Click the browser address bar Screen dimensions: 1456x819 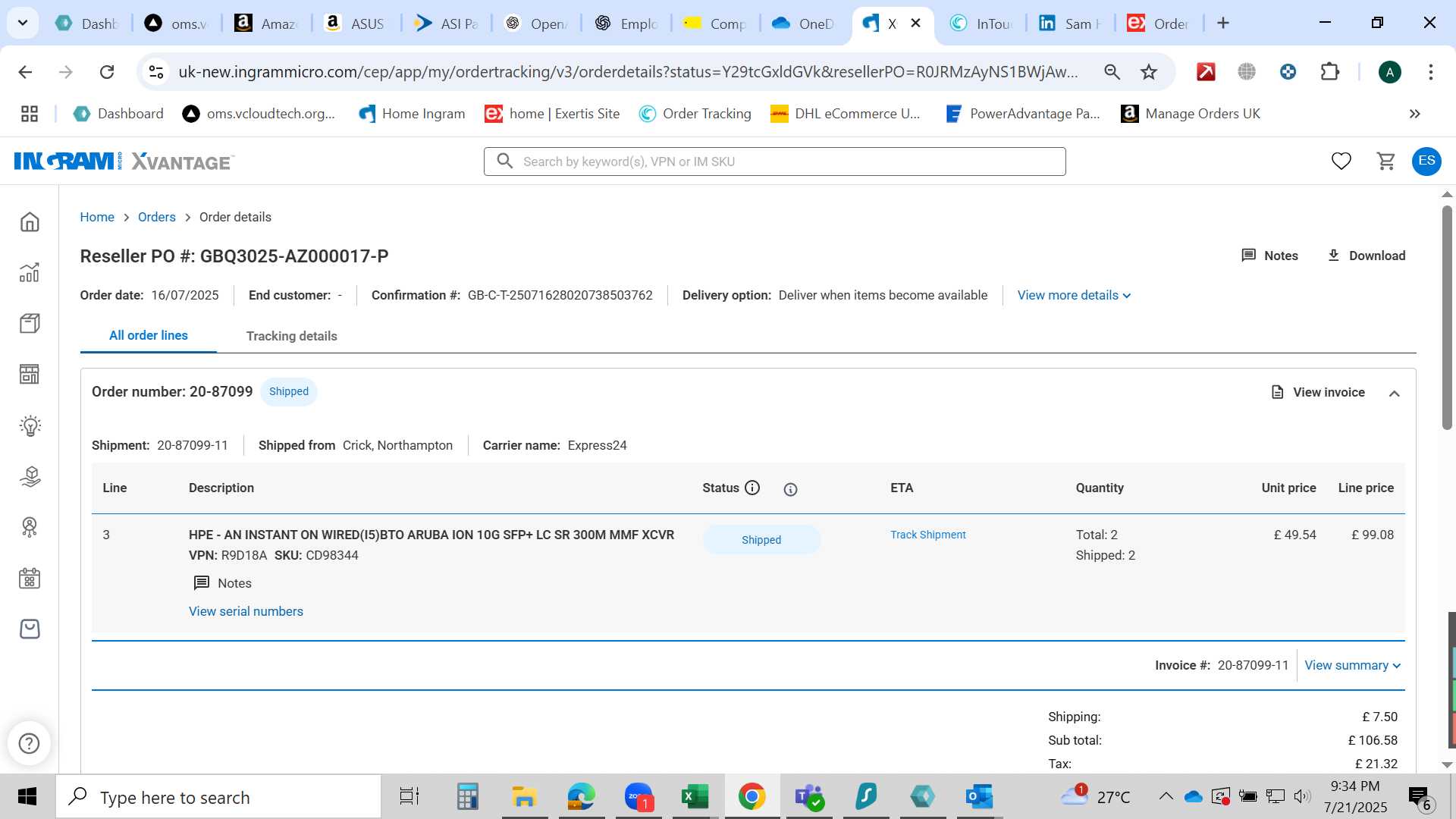(628, 72)
